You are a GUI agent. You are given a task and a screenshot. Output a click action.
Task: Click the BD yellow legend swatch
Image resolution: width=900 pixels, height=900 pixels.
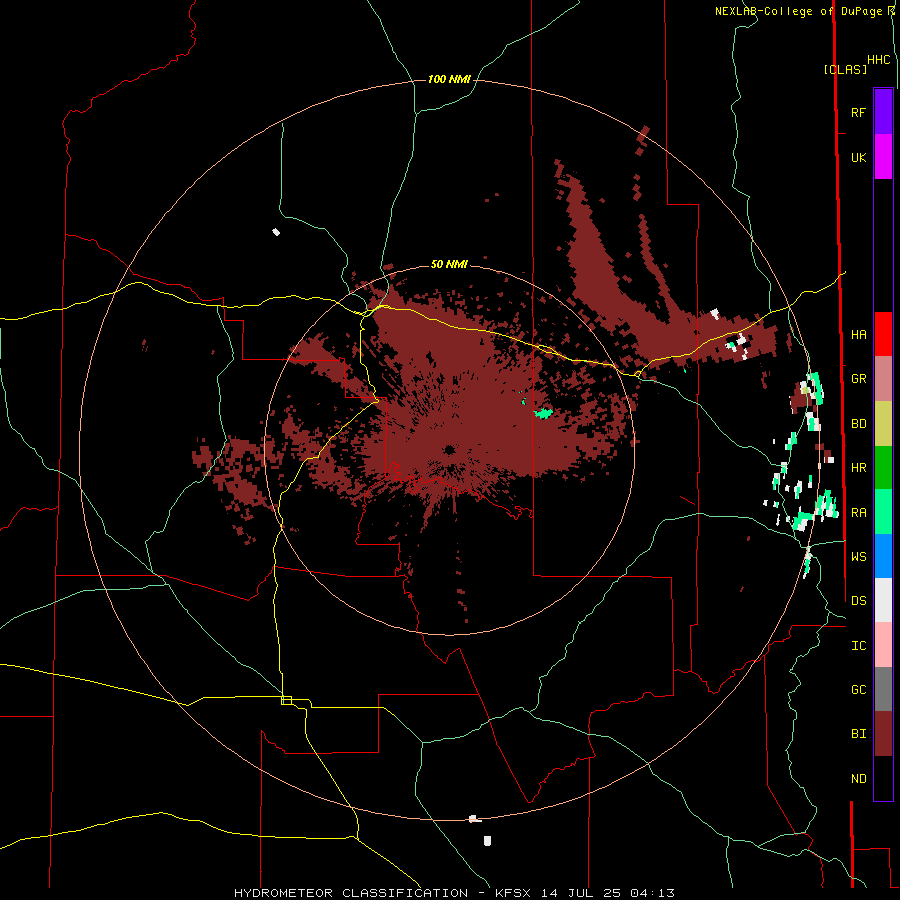pyautogui.click(x=883, y=424)
